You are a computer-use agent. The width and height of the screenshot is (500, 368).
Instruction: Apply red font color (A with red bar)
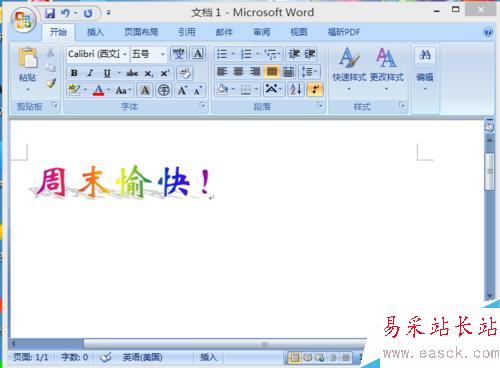(x=98, y=90)
